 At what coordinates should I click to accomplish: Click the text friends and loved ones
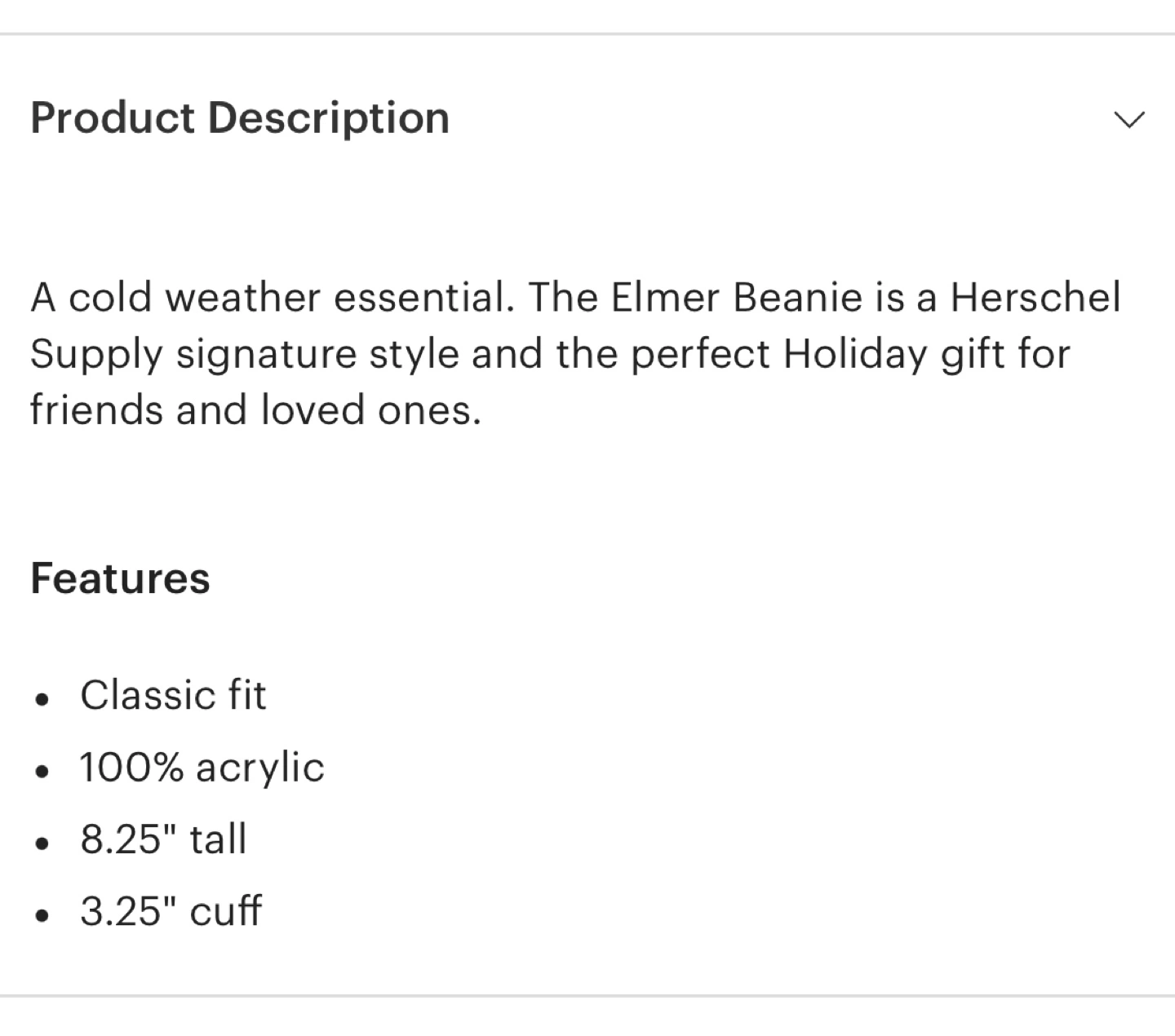pyautogui.click(x=255, y=410)
